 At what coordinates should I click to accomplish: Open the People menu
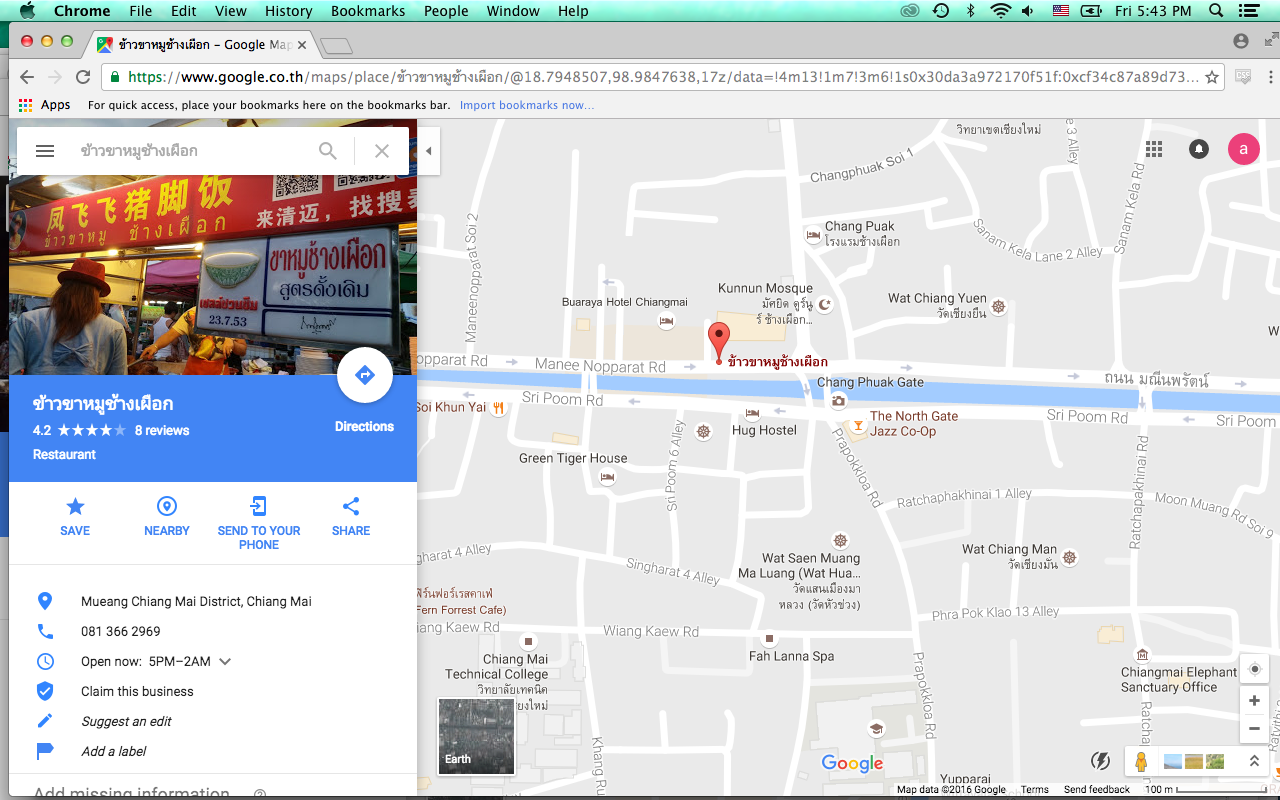pos(446,11)
